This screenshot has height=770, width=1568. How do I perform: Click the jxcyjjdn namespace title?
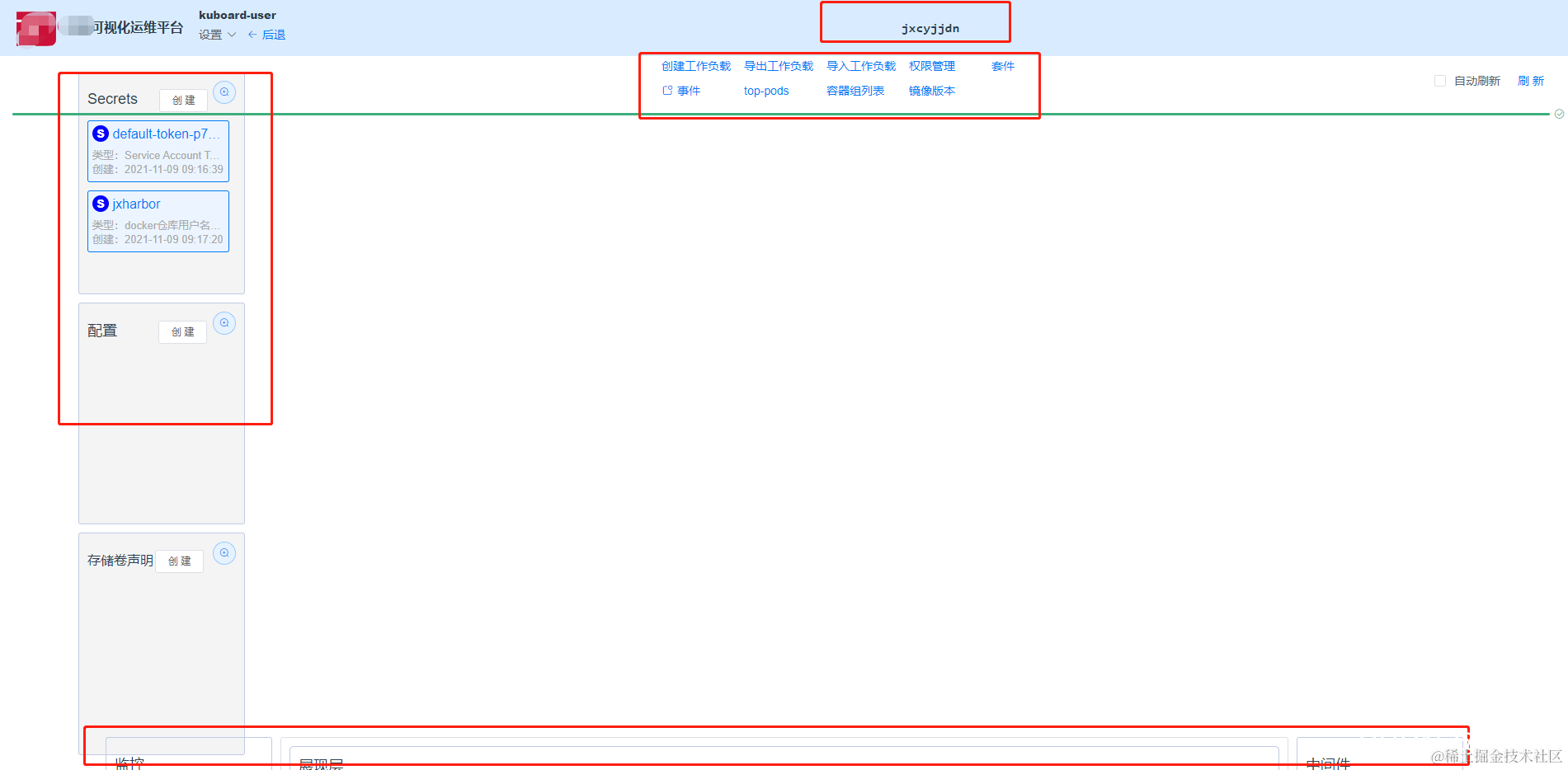click(x=930, y=28)
